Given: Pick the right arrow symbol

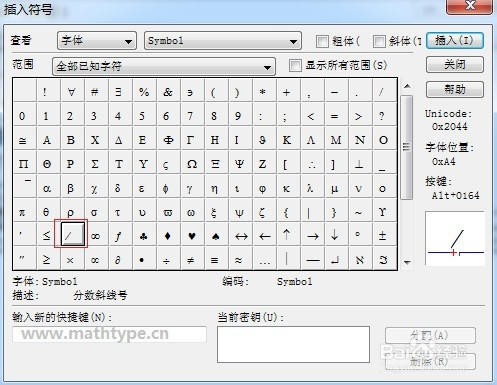Looking at the screenshot, I should (313, 236).
